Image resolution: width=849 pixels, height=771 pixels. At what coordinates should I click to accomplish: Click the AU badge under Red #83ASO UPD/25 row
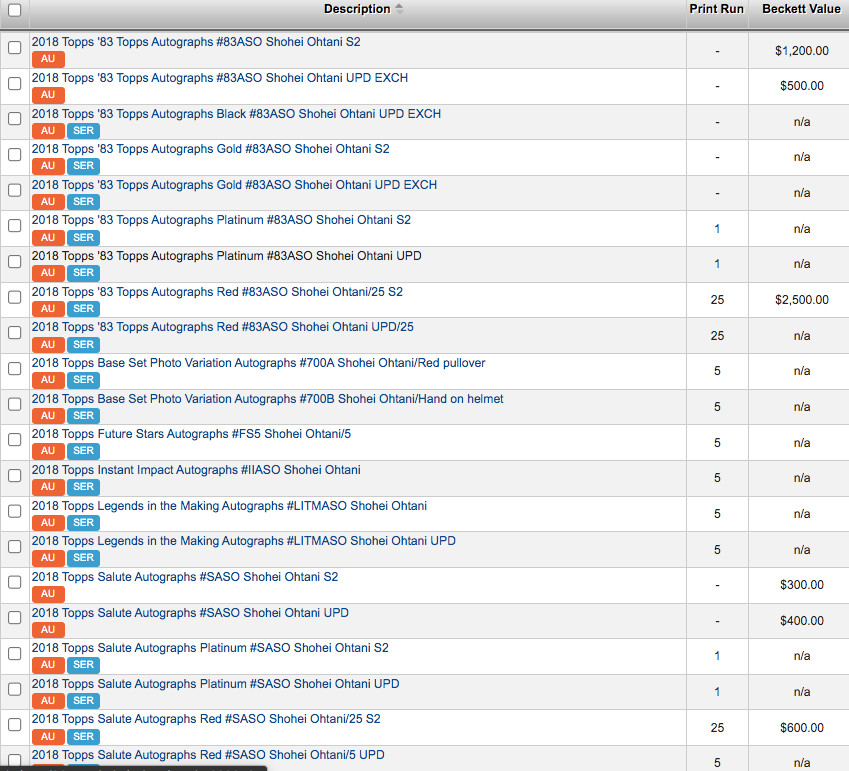tap(48, 344)
